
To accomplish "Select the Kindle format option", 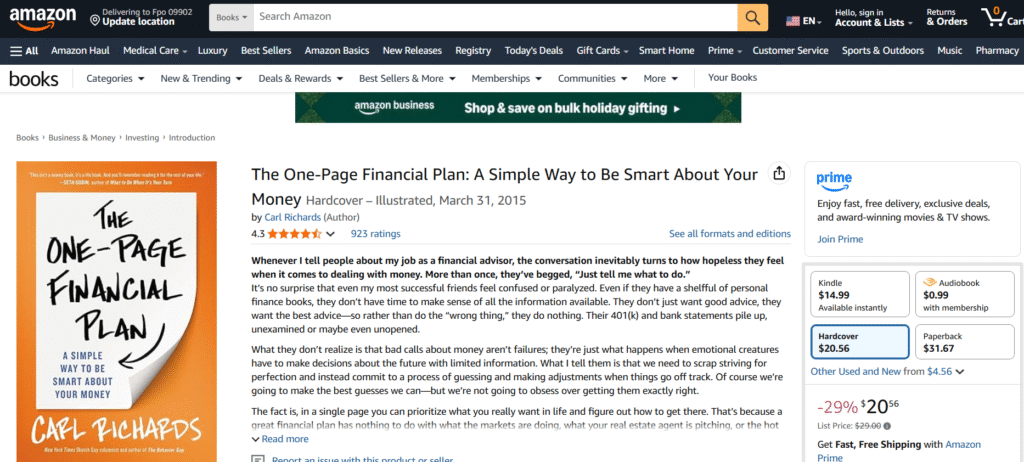I will (x=858, y=295).
